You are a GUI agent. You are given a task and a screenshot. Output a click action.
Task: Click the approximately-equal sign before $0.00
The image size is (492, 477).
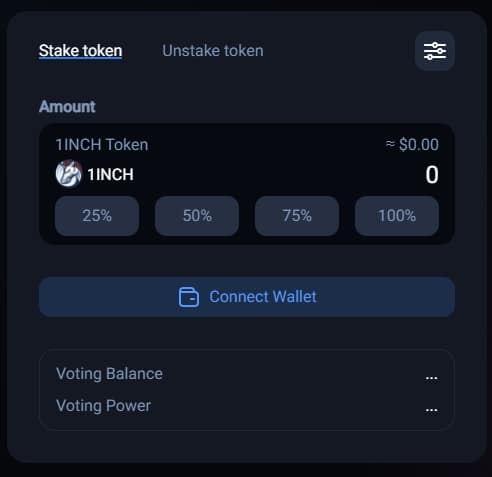(x=390, y=144)
